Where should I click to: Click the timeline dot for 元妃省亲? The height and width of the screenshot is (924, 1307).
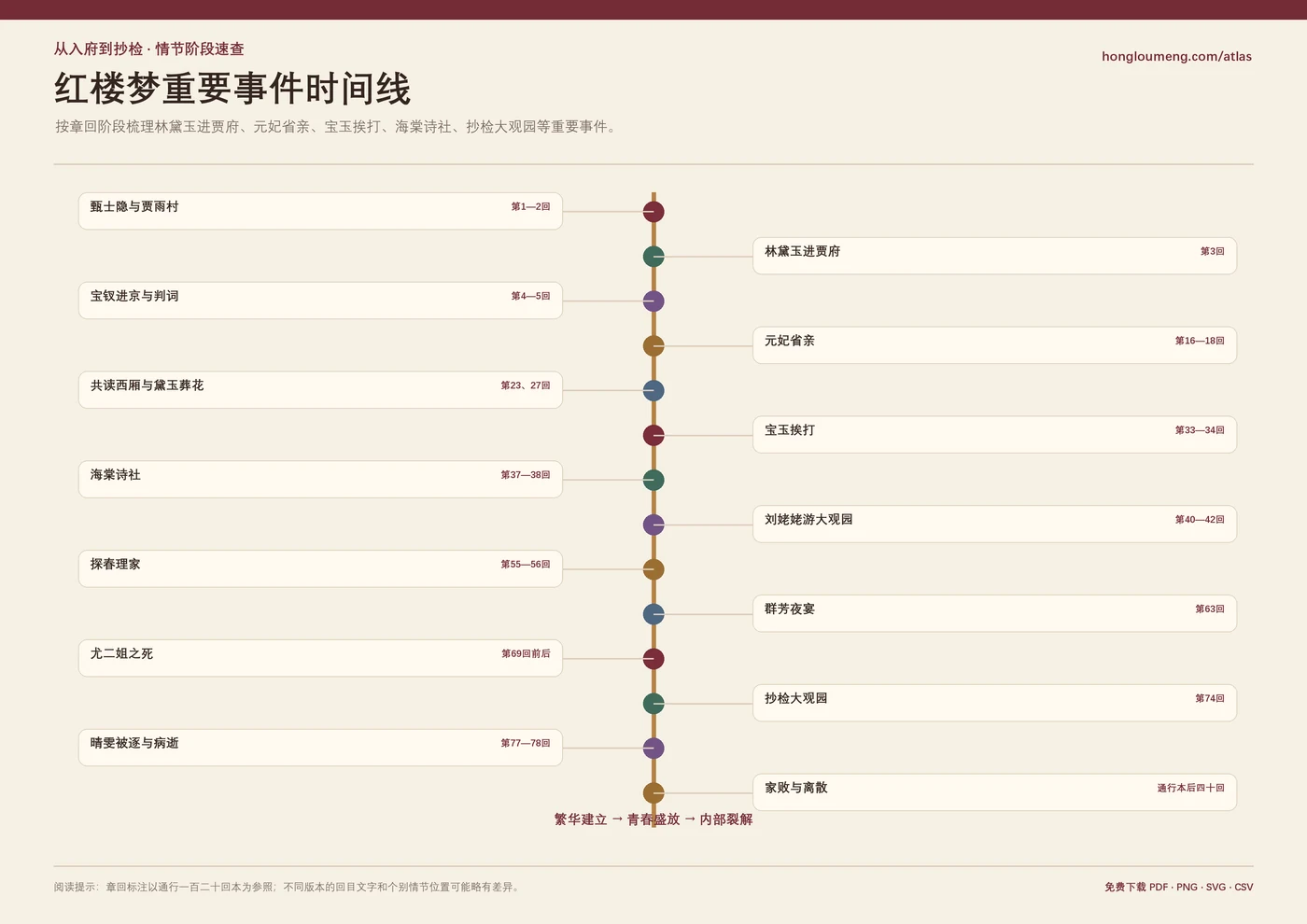click(x=653, y=346)
